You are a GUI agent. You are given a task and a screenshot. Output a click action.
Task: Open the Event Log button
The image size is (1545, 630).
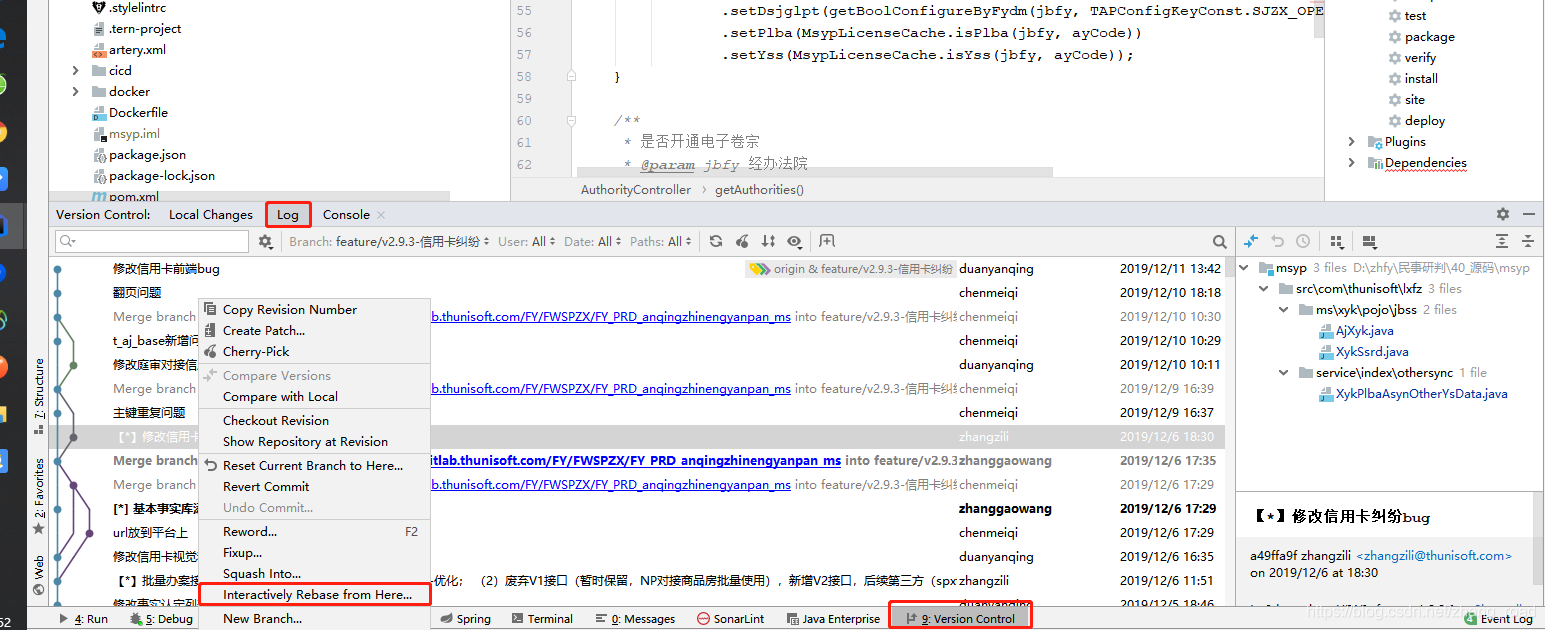pos(1497,619)
